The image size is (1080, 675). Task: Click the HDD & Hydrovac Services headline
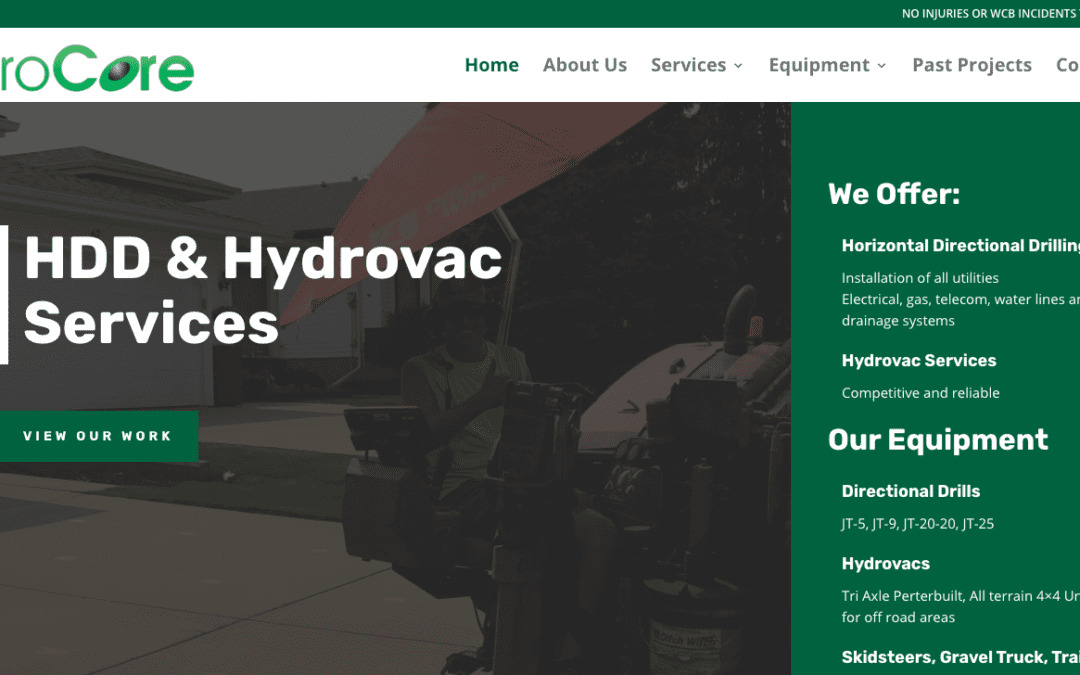(x=262, y=290)
